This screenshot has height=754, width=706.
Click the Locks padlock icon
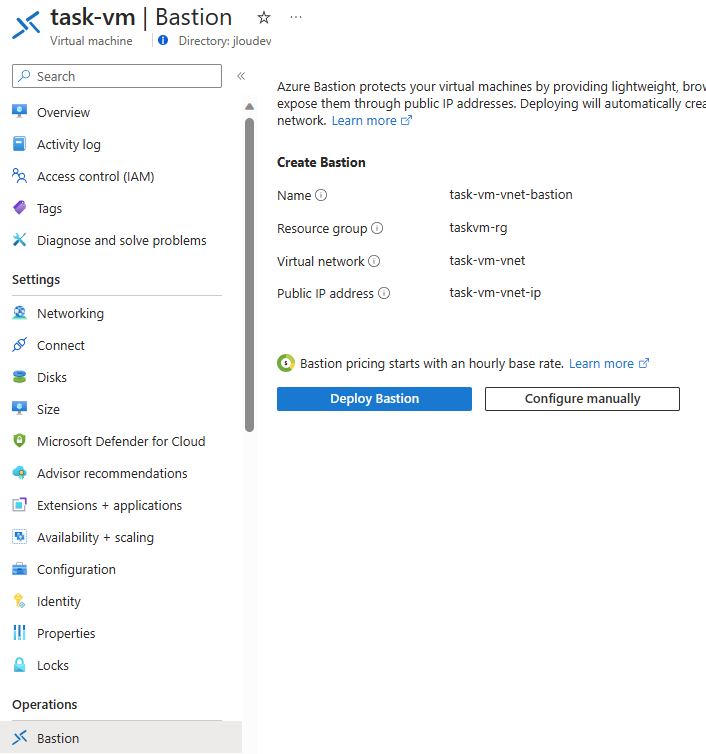pyautogui.click(x=19, y=665)
